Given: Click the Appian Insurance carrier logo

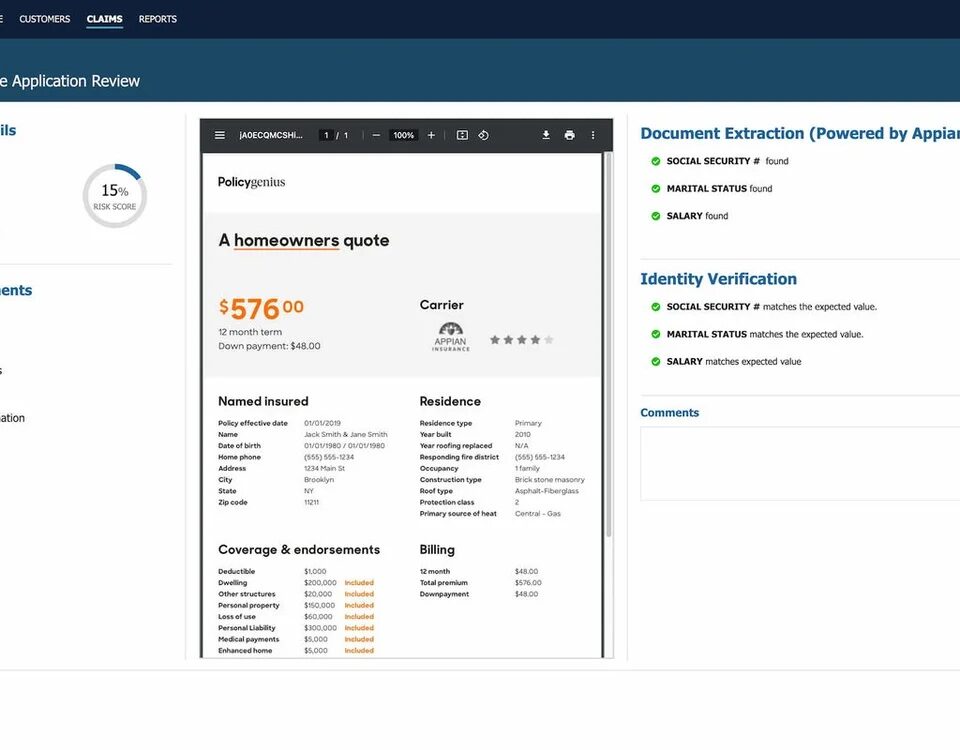Looking at the screenshot, I should 450,337.
